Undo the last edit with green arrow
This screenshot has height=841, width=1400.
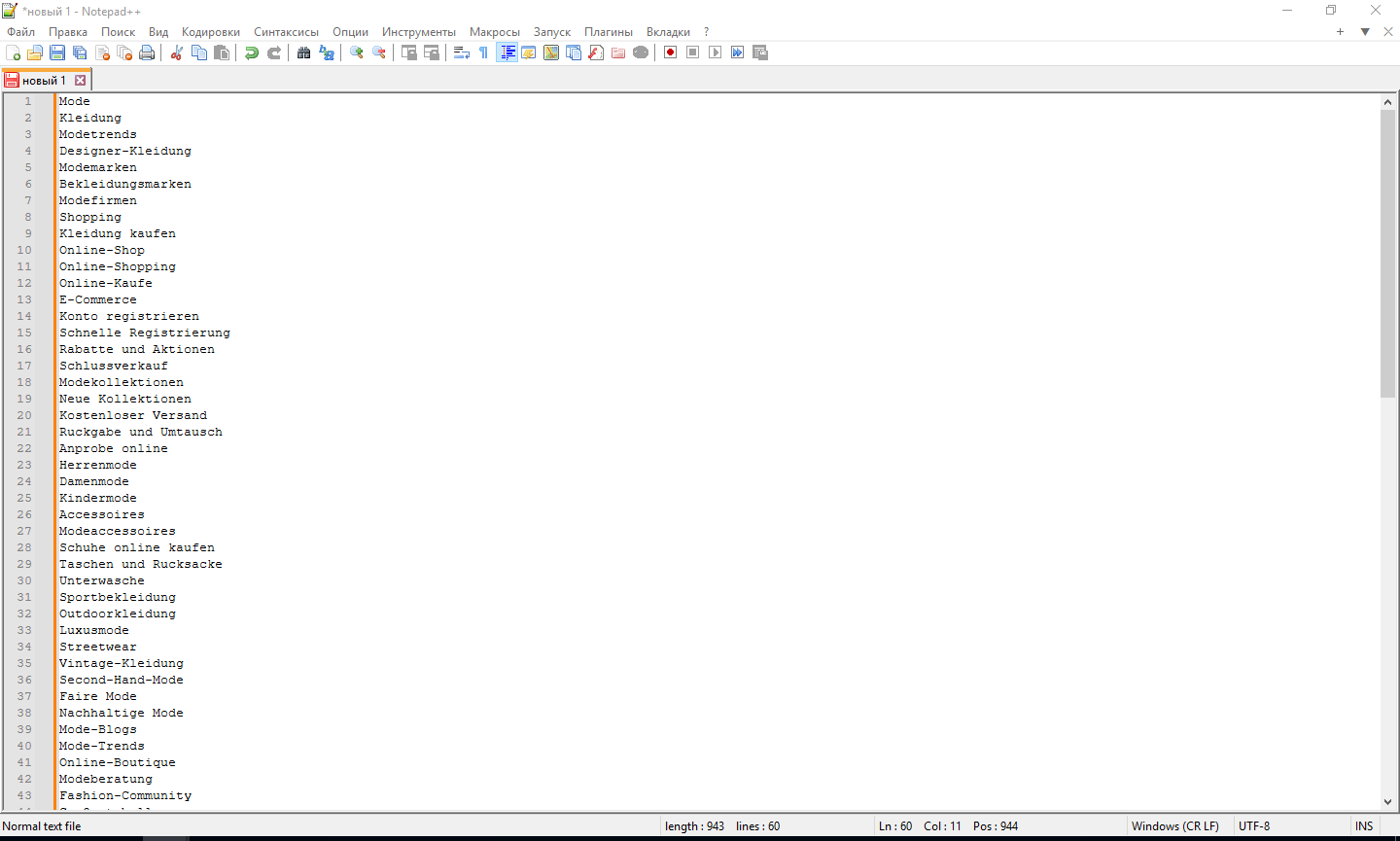click(x=251, y=53)
